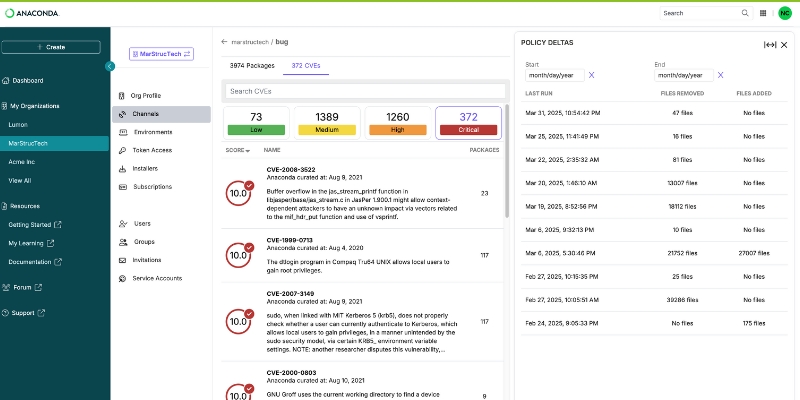
Task: Open the 3974 Packages tab
Action: point(252,65)
